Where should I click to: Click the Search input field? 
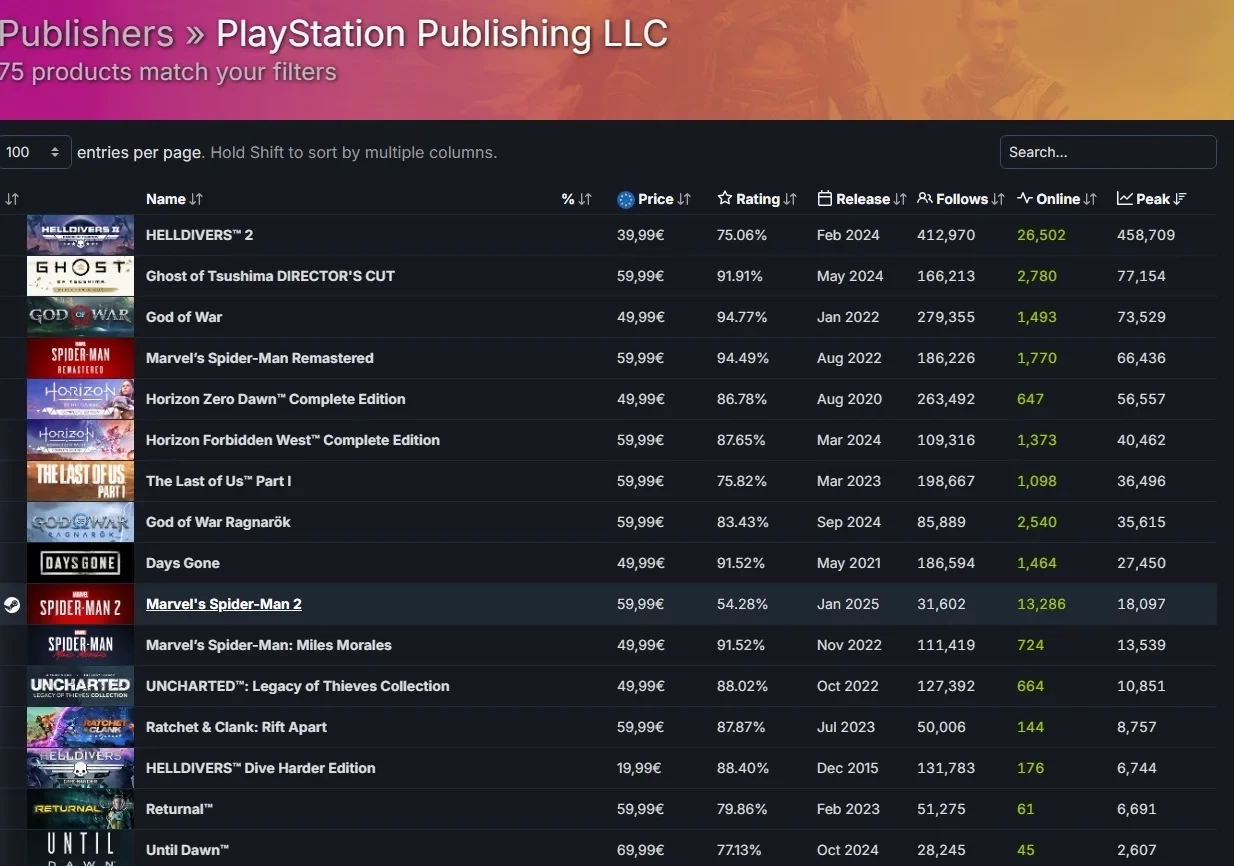[1107, 152]
